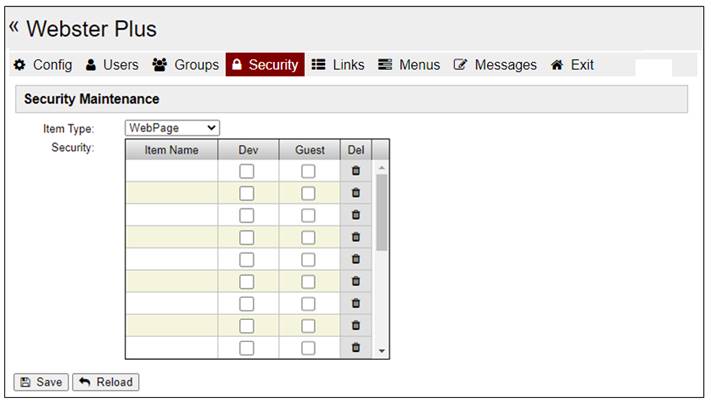
Task: Click the security table vertical scrollbar thumb
Action: tap(381, 210)
